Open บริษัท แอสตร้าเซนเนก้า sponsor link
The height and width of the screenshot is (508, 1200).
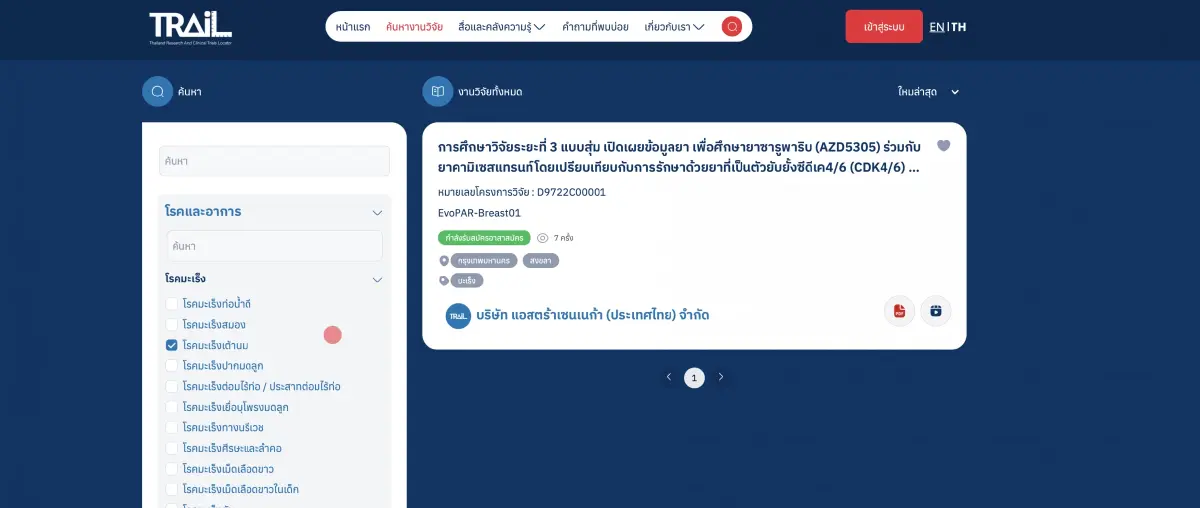click(x=593, y=315)
